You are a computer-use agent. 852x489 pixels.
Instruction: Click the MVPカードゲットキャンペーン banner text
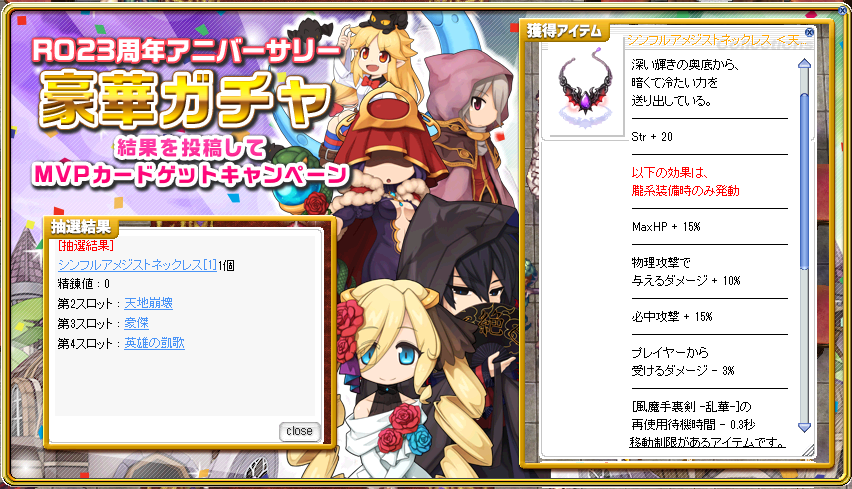pyautogui.click(x=190, y=175)
